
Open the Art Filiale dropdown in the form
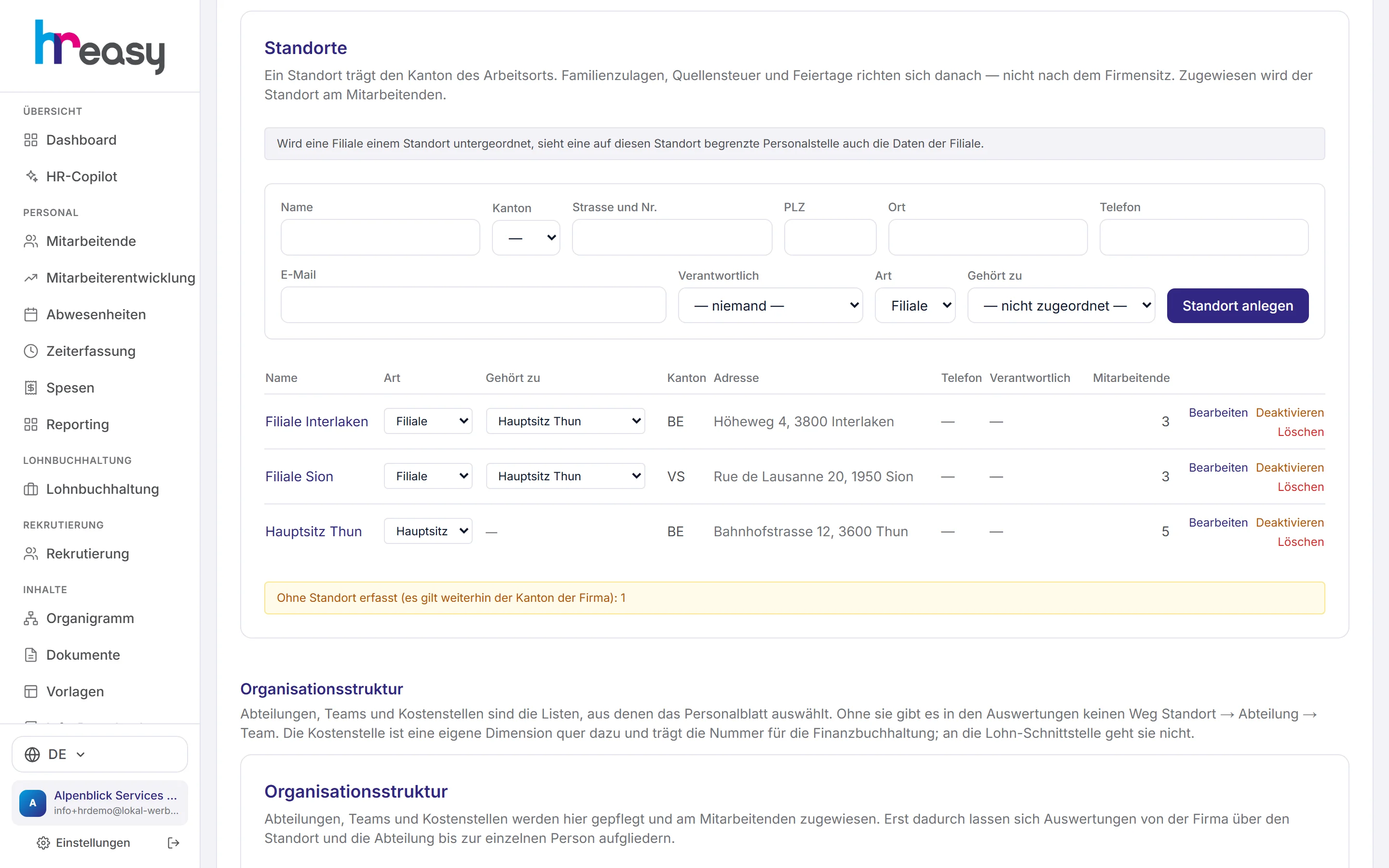coord(915,305)
